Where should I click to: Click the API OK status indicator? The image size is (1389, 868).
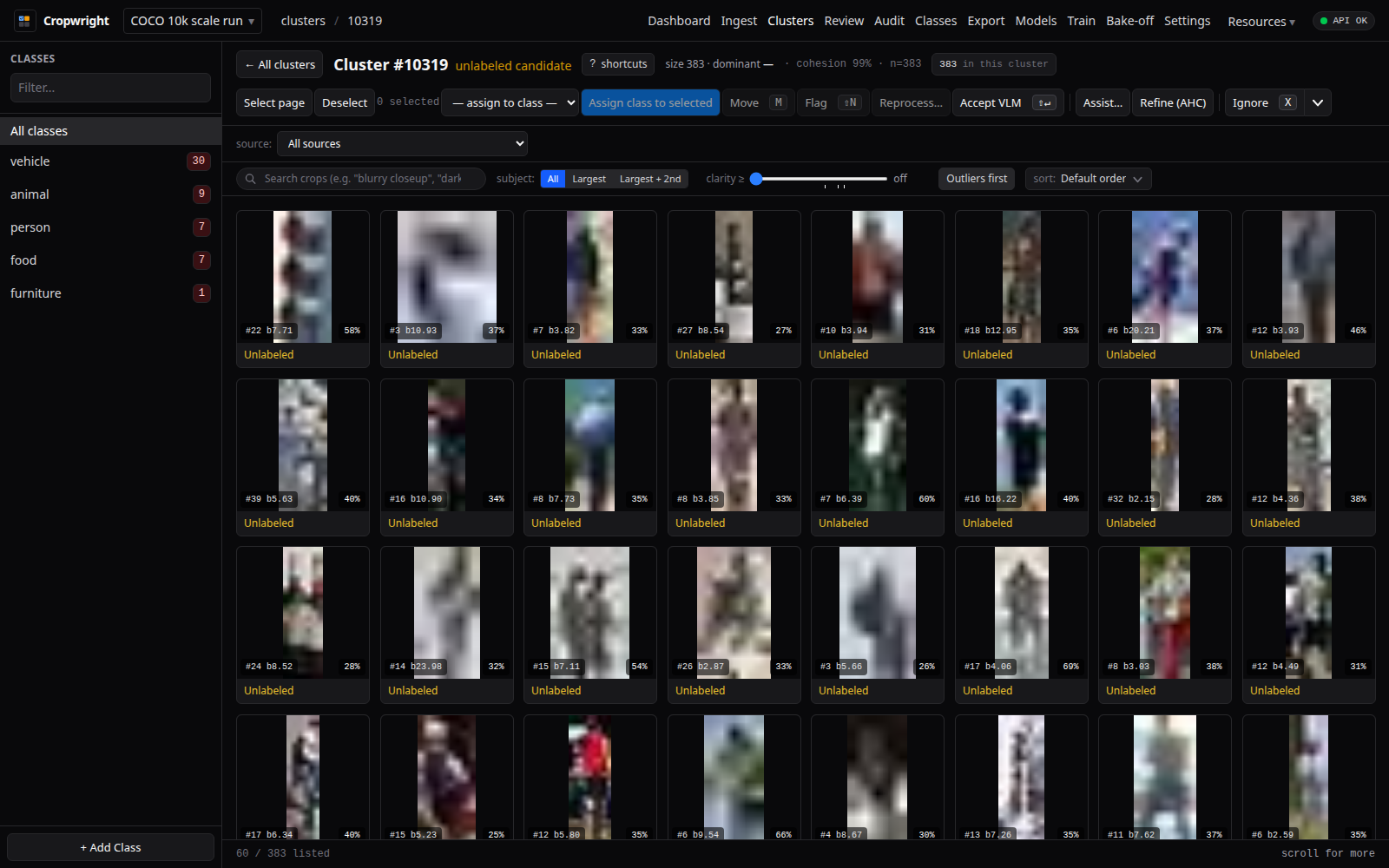[x=1344, y=21]
